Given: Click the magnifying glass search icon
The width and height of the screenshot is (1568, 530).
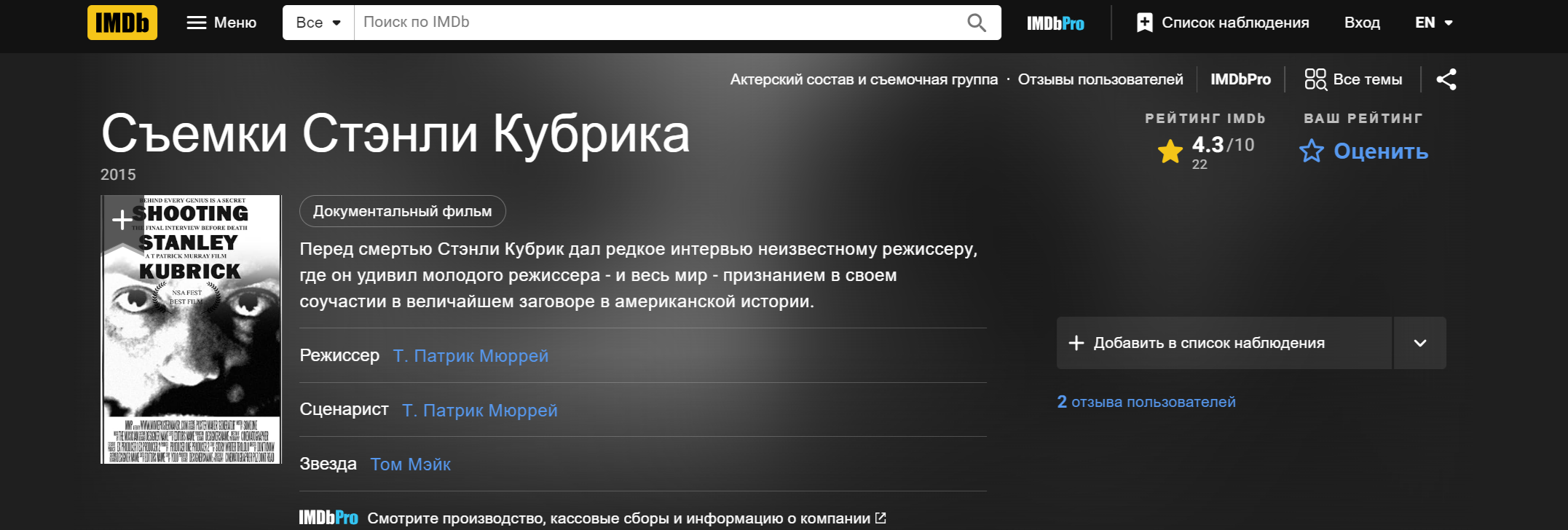Looking at the screenshot, I should tap(977, 23).
